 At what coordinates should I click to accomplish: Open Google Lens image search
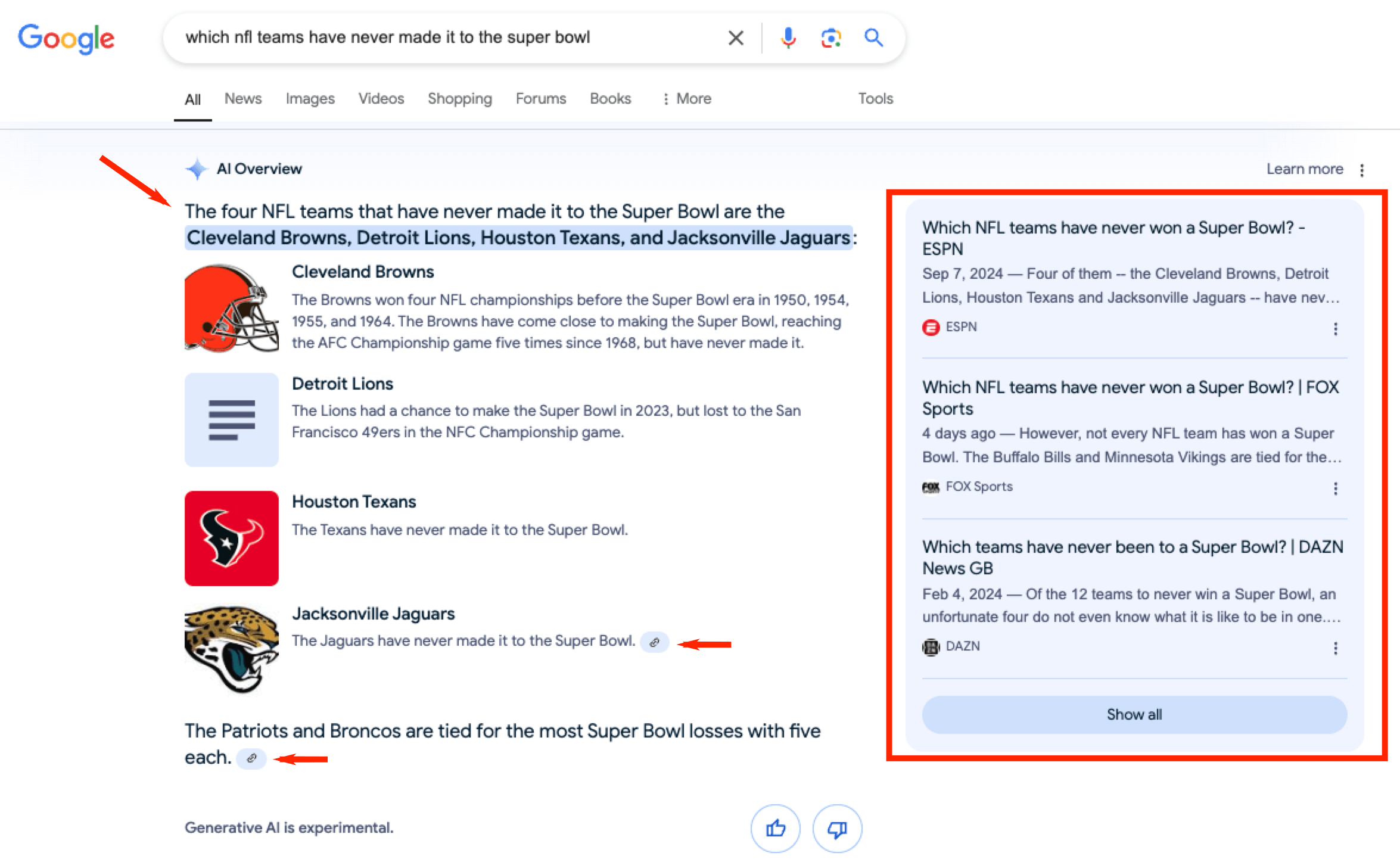click(830, 38)
